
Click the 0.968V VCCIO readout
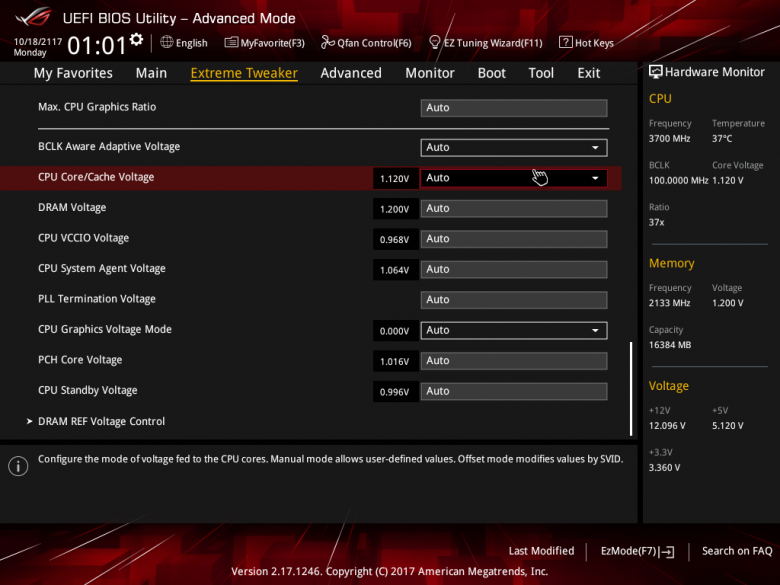[394, 239]
